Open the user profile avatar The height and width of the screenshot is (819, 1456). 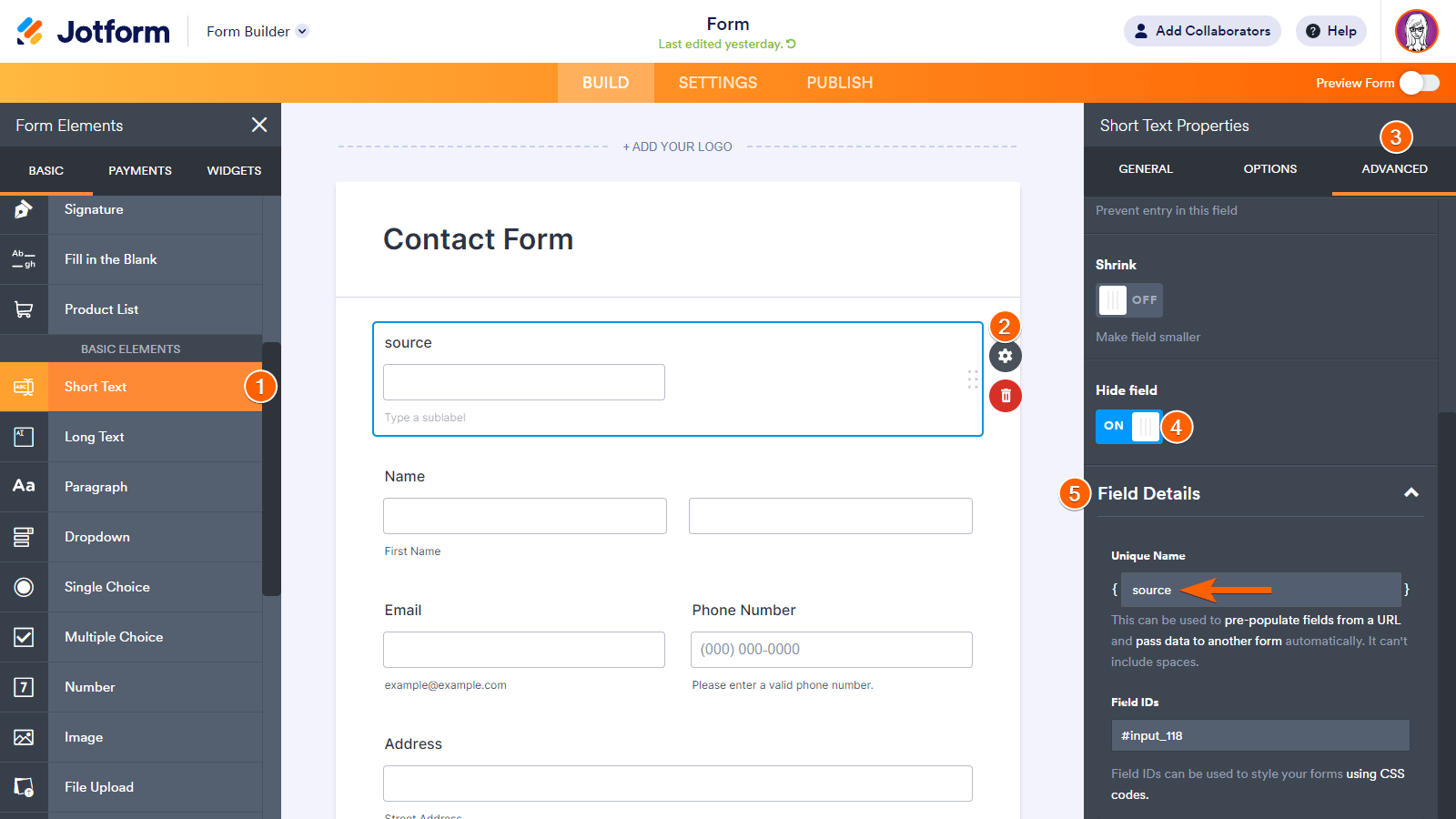point(1416,31)
